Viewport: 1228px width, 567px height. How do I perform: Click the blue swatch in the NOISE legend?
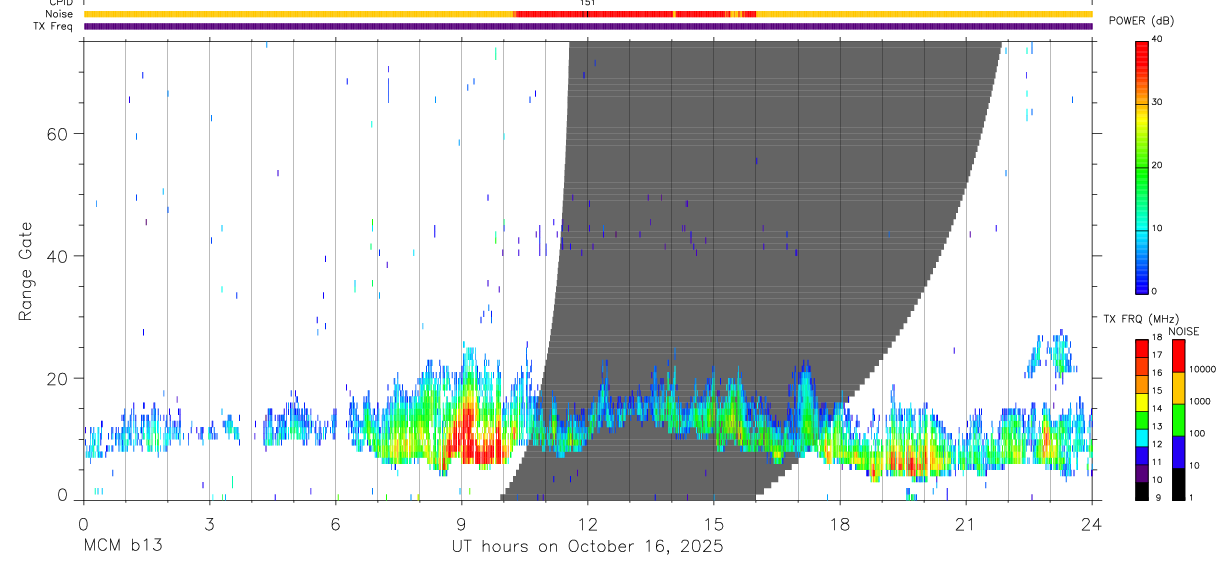1178,452
